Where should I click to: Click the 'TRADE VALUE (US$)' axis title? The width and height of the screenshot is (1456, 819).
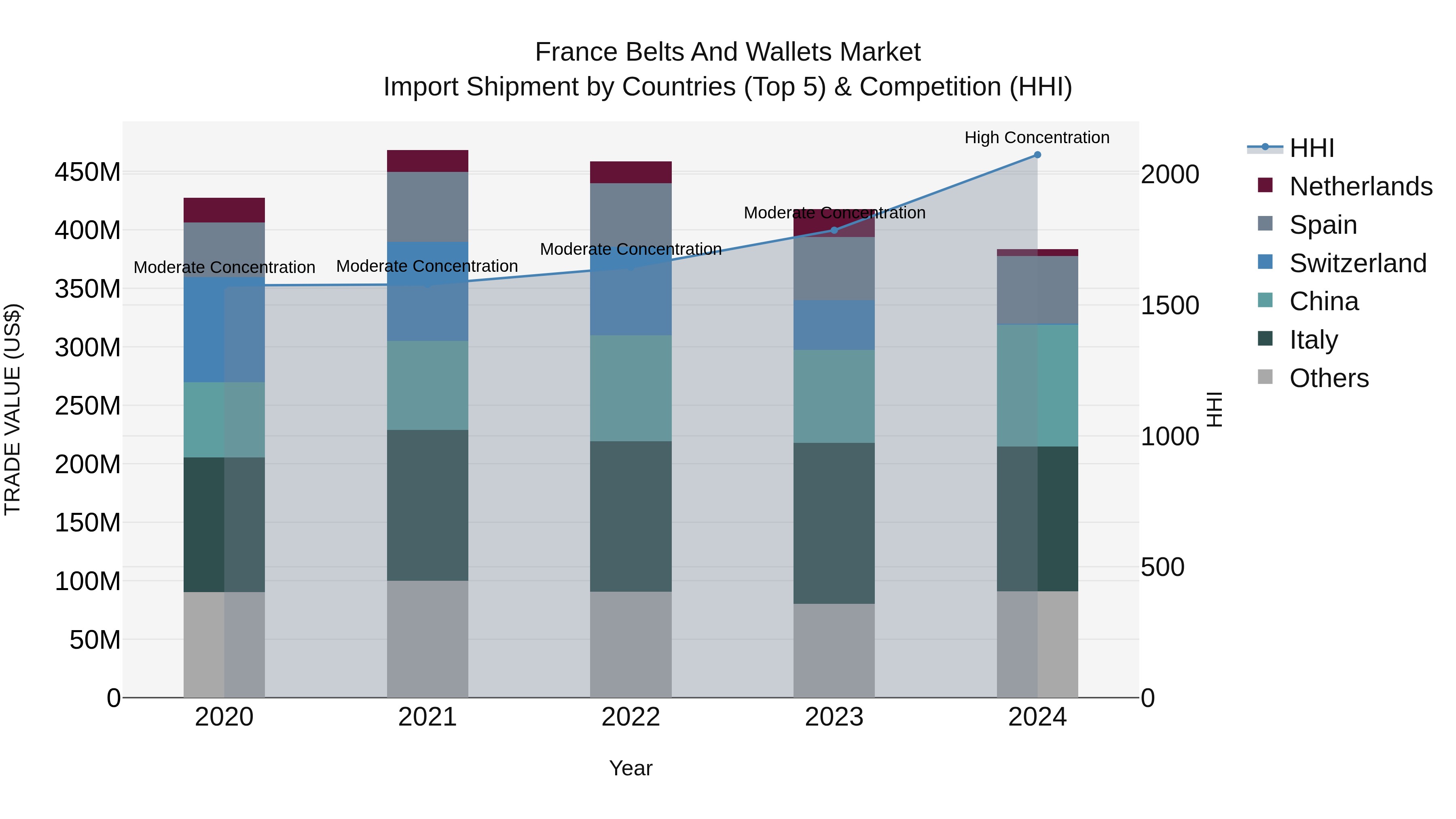pyautogui.click(x=13, y=410)
